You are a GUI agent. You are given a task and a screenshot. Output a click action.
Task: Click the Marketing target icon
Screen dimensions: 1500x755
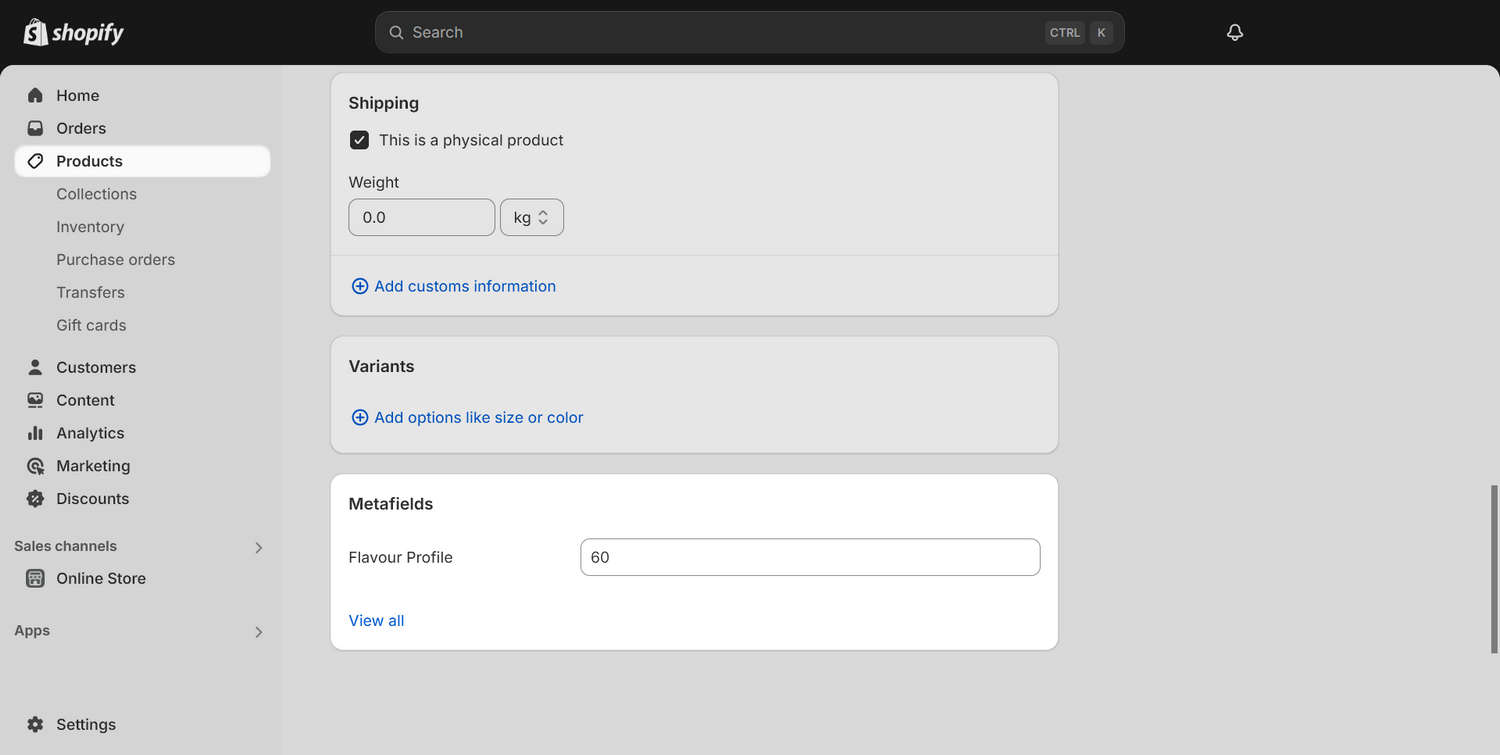(35, 466)
